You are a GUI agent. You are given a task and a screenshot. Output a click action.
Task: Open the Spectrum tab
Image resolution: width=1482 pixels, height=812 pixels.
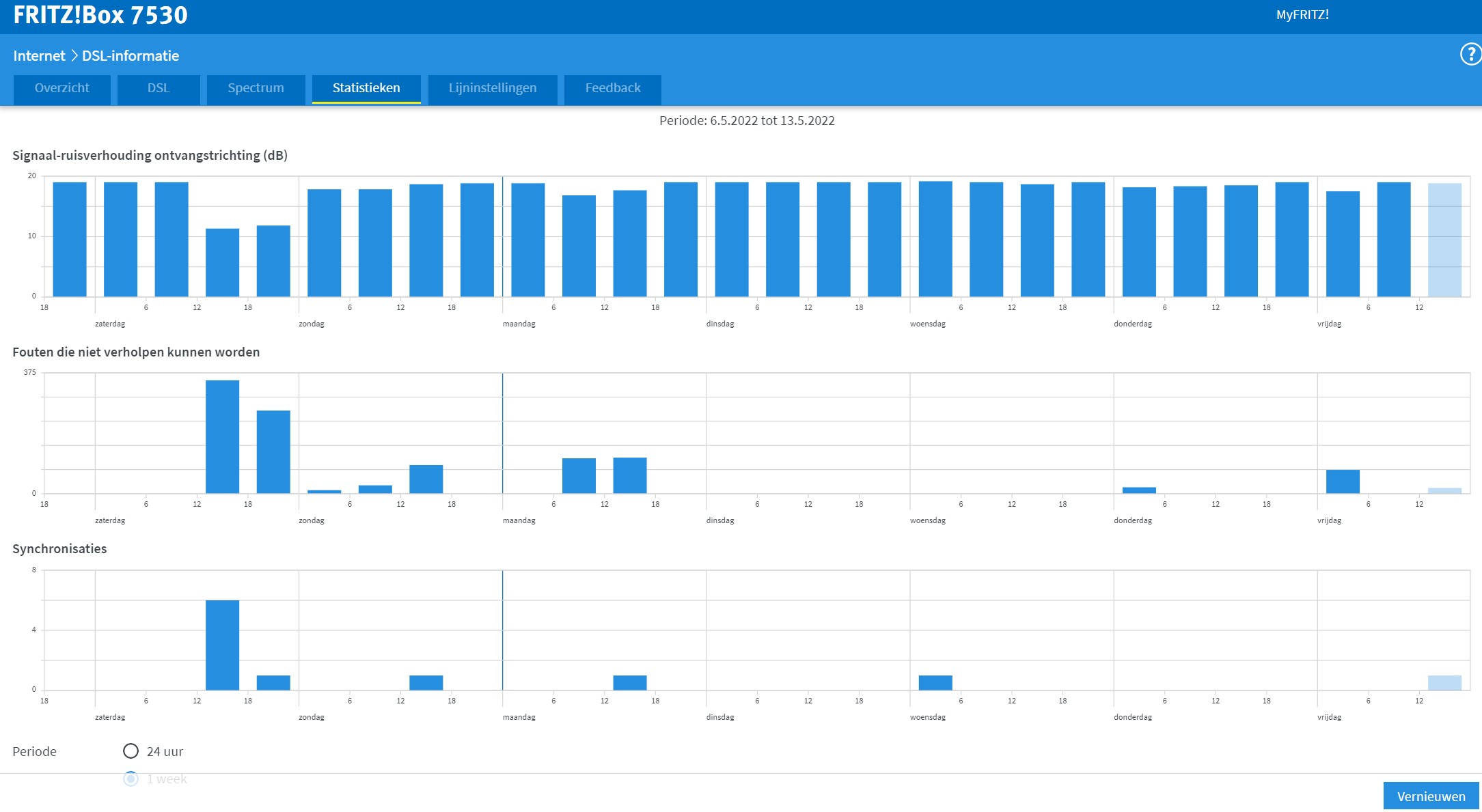(x=256, y=88)
